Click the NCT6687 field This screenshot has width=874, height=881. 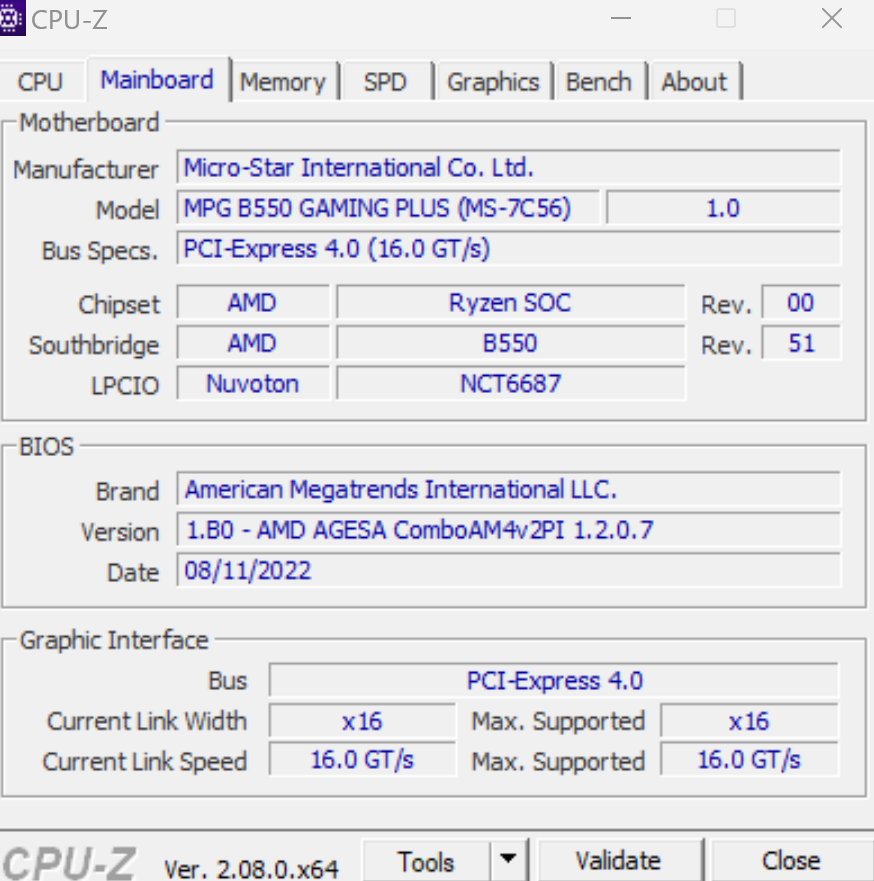pos(511,384)
